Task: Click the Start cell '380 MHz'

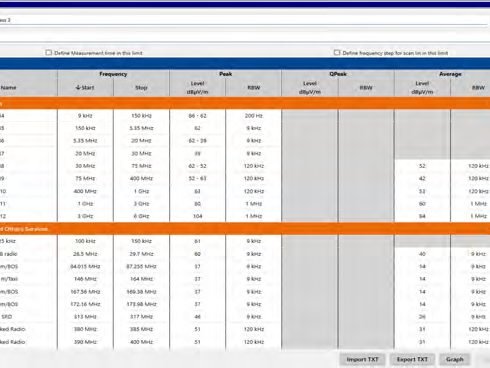Action: pos(85,329)
